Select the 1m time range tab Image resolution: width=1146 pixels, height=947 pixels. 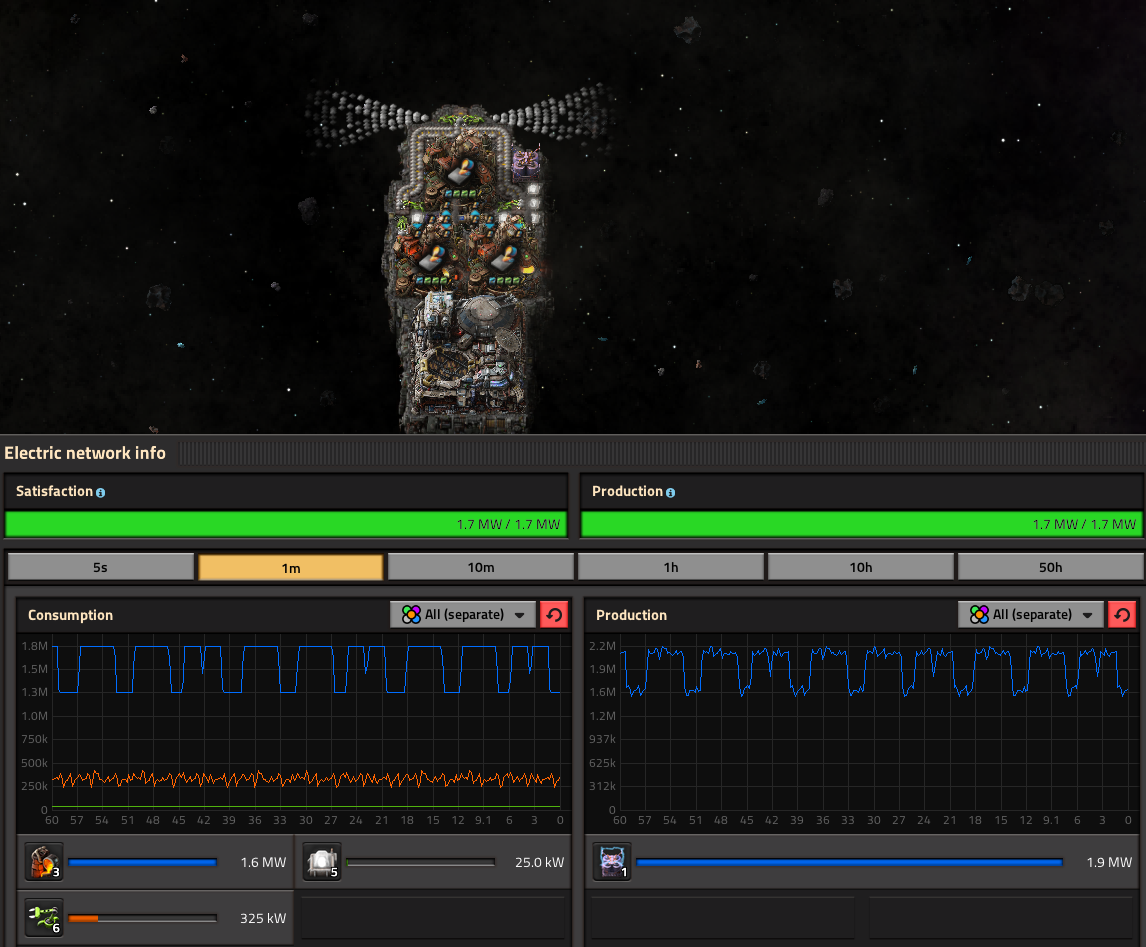[291, 568]
